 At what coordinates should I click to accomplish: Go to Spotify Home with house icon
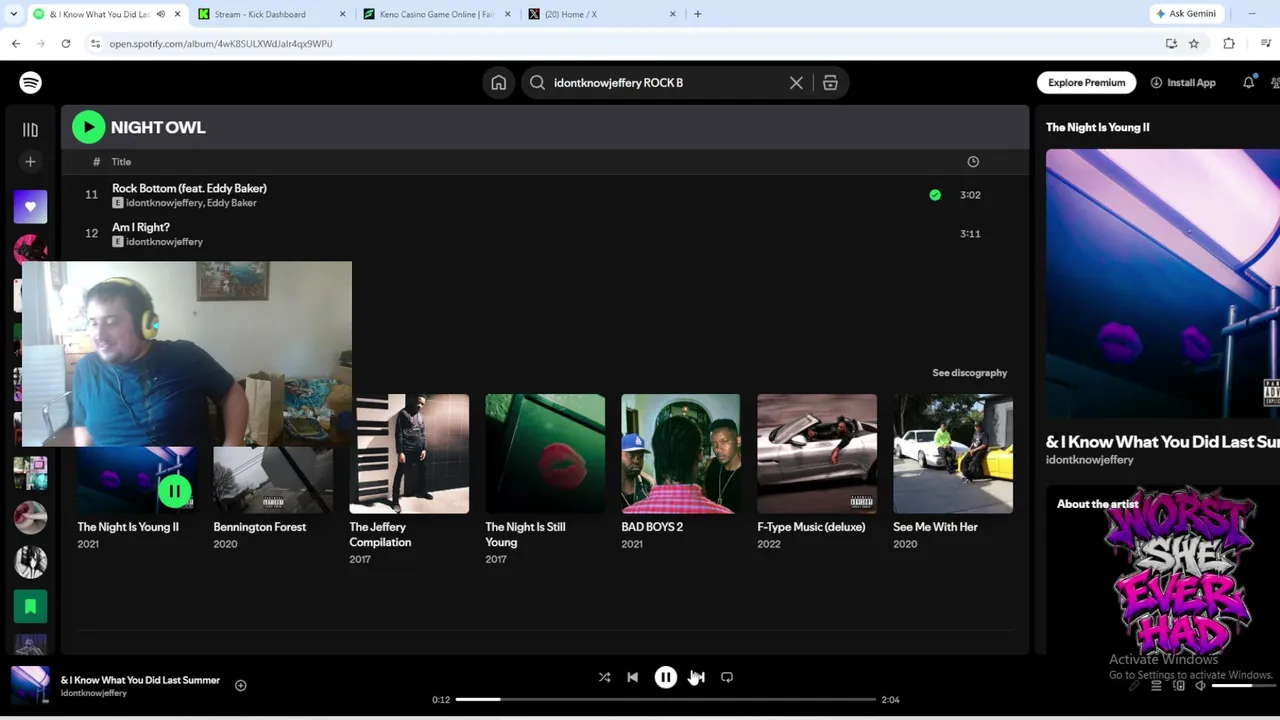[x=498, y=83]
